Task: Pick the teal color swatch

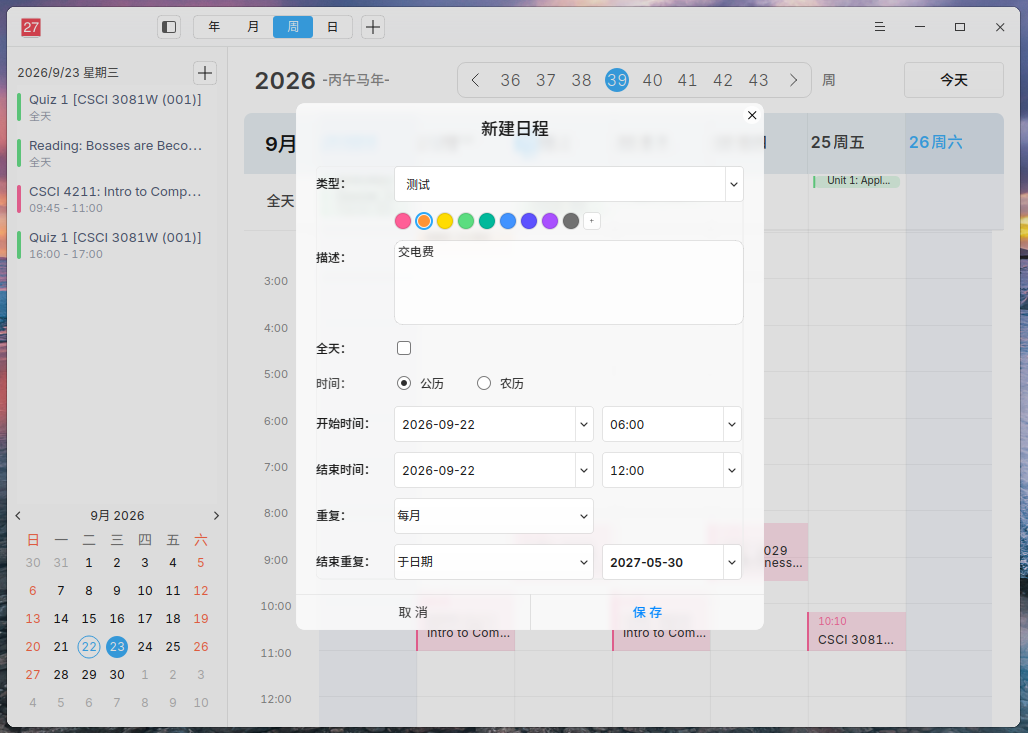Action: tap(487, 221)
